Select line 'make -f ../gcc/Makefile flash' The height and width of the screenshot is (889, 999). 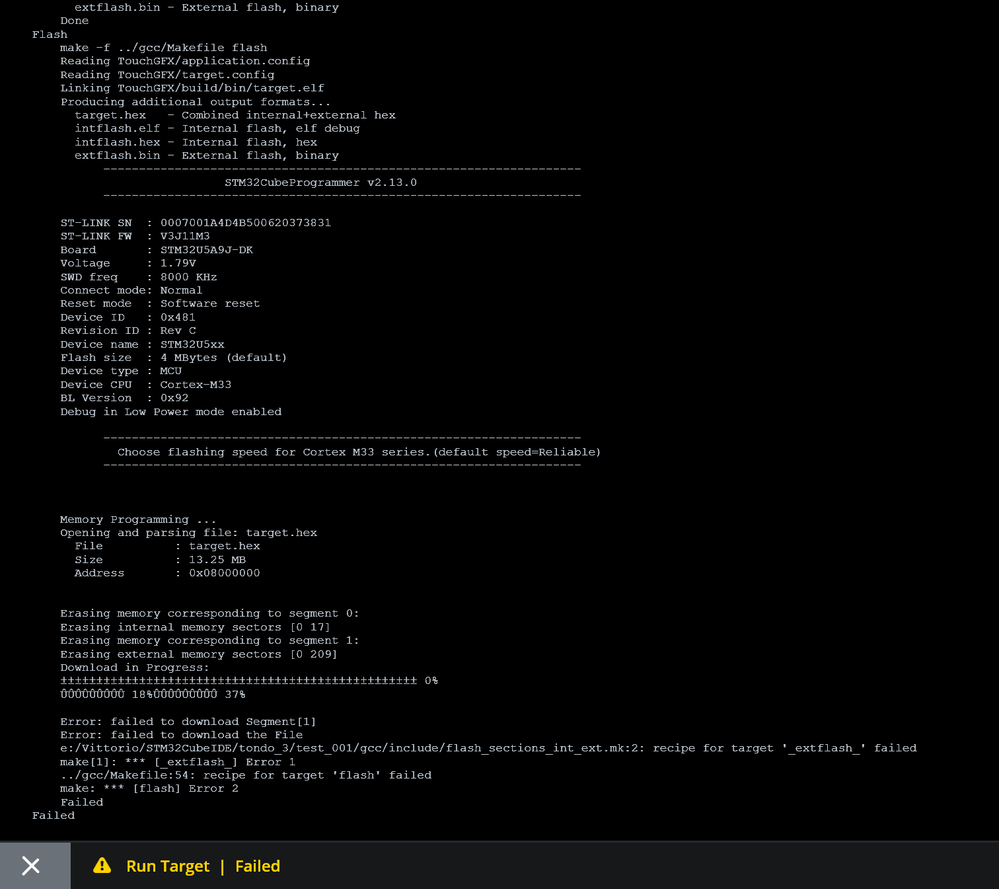pos(164,48)
